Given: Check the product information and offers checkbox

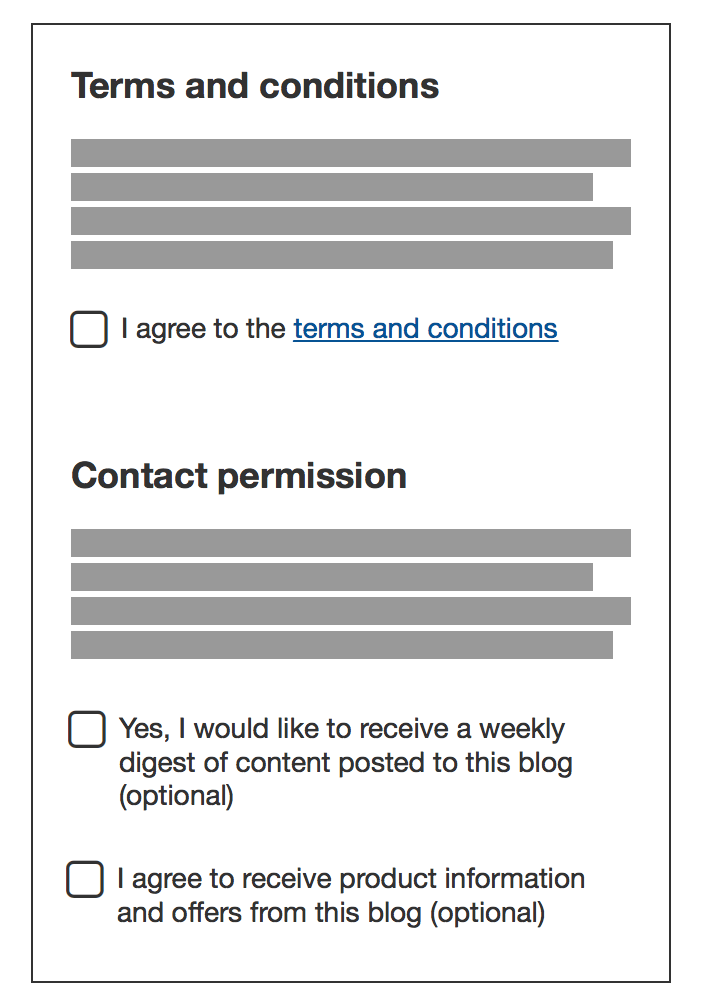Looking at the screenshot, I should tap(85, 879).
